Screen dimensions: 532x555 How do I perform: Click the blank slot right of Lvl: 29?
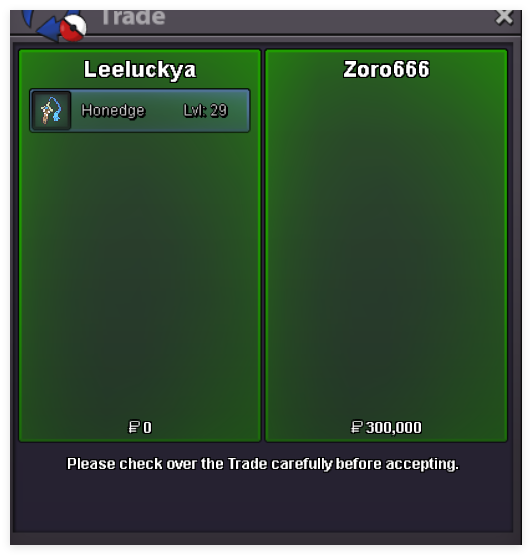[238, 110]
